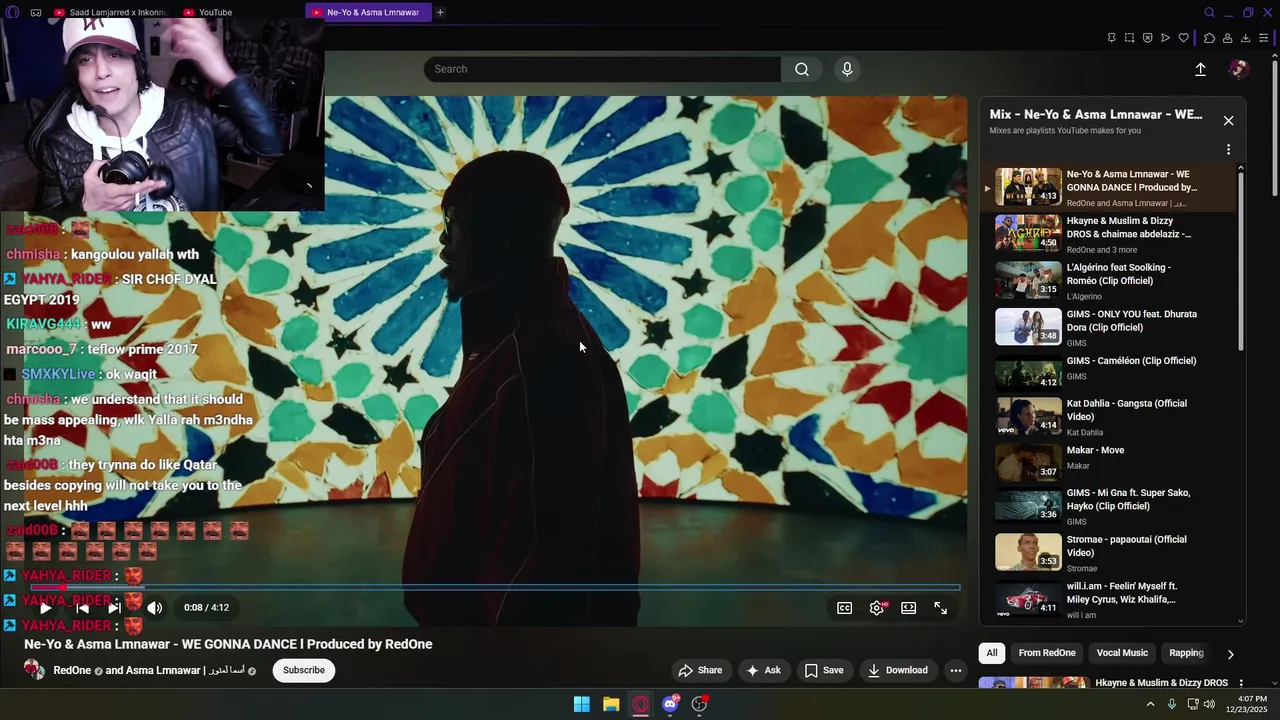Viewport: 1280px width, 720px height.
Task: Play Kat Dahlia - Gangsta playlist item
Action: click(x=1108, y=417)
